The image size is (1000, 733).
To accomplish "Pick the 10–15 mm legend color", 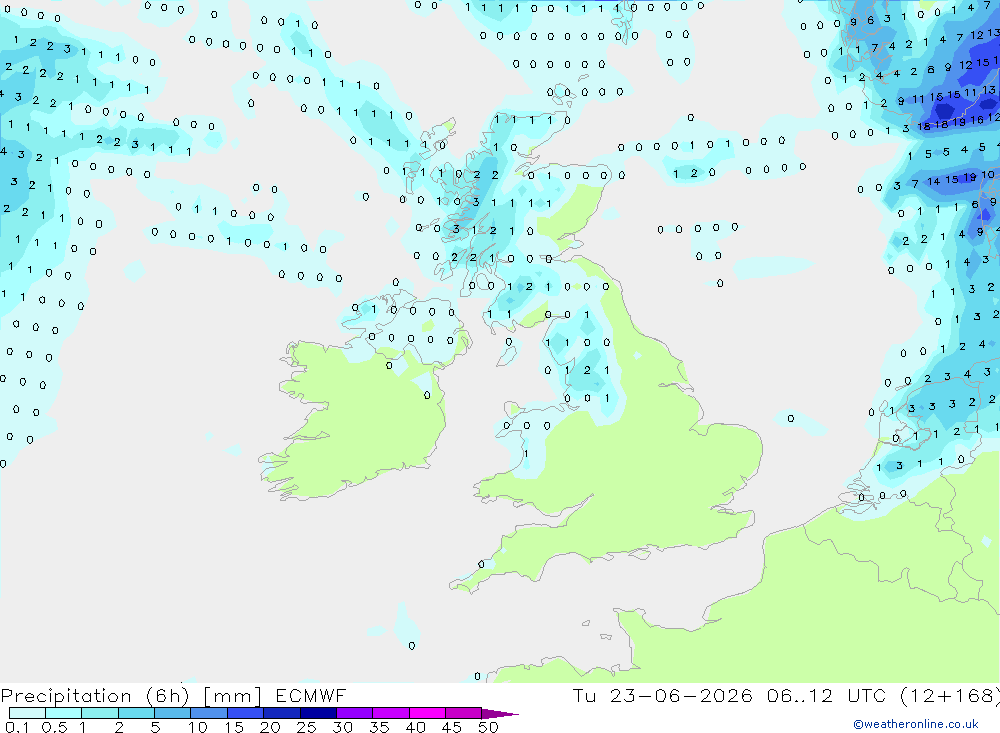I will (x=209, y=713).
